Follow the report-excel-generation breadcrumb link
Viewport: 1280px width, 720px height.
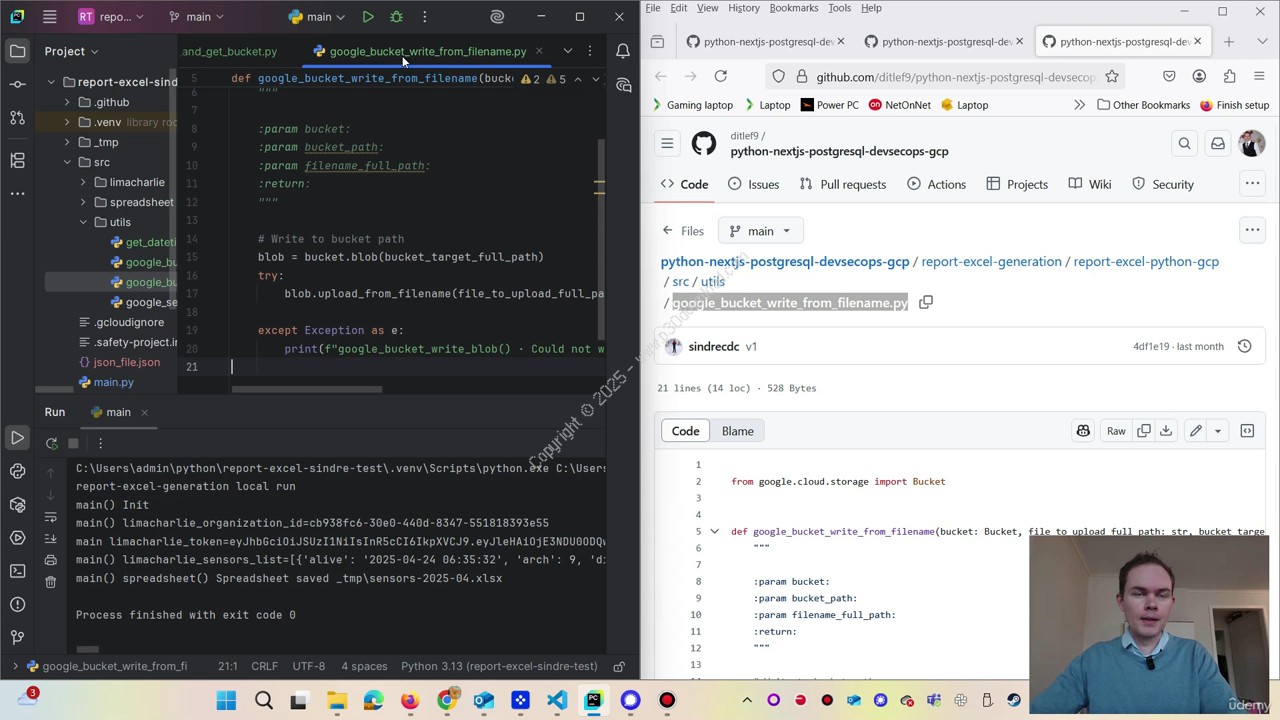point(991,261)
